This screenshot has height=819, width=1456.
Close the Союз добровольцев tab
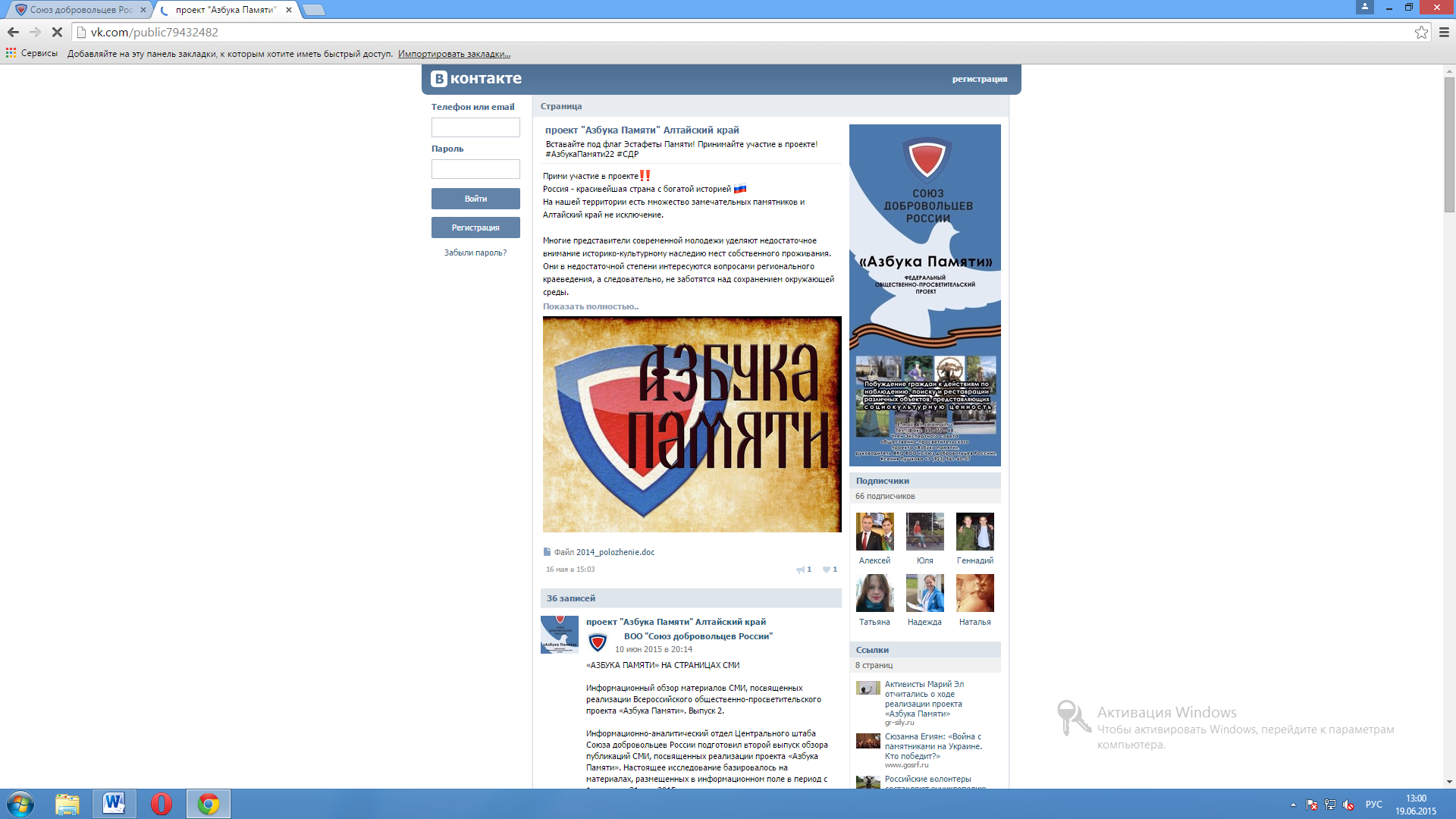pos(143,10)
